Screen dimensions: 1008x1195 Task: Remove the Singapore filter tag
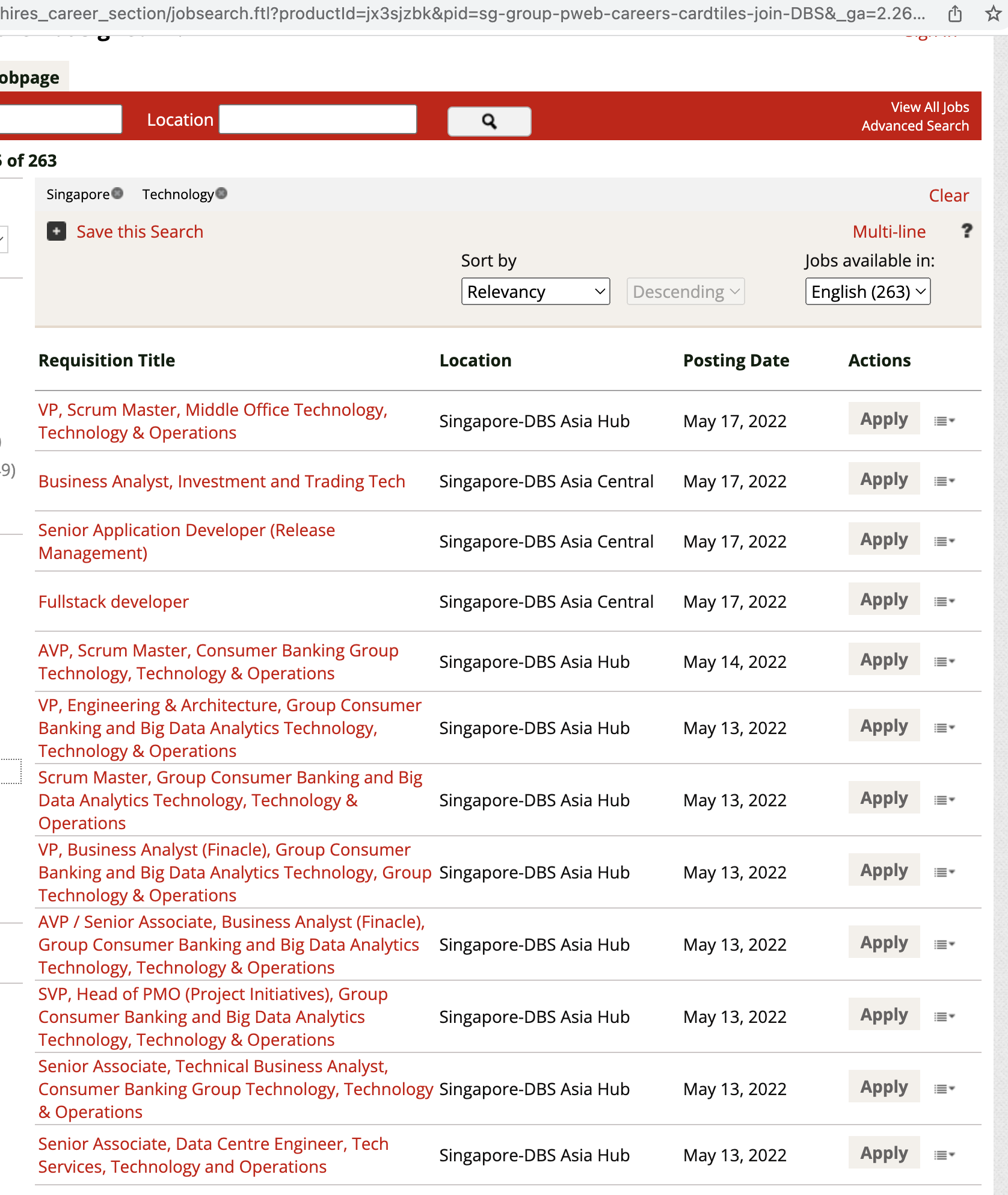click(118, 193)
